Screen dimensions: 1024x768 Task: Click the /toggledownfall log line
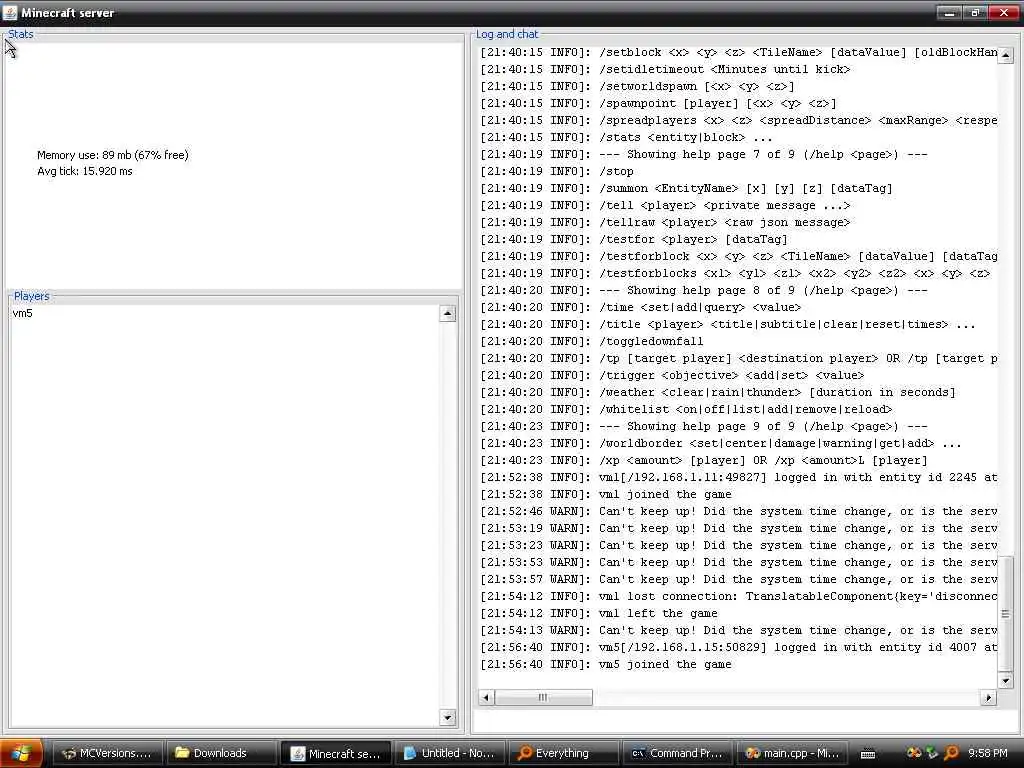[x=592, y=342]
